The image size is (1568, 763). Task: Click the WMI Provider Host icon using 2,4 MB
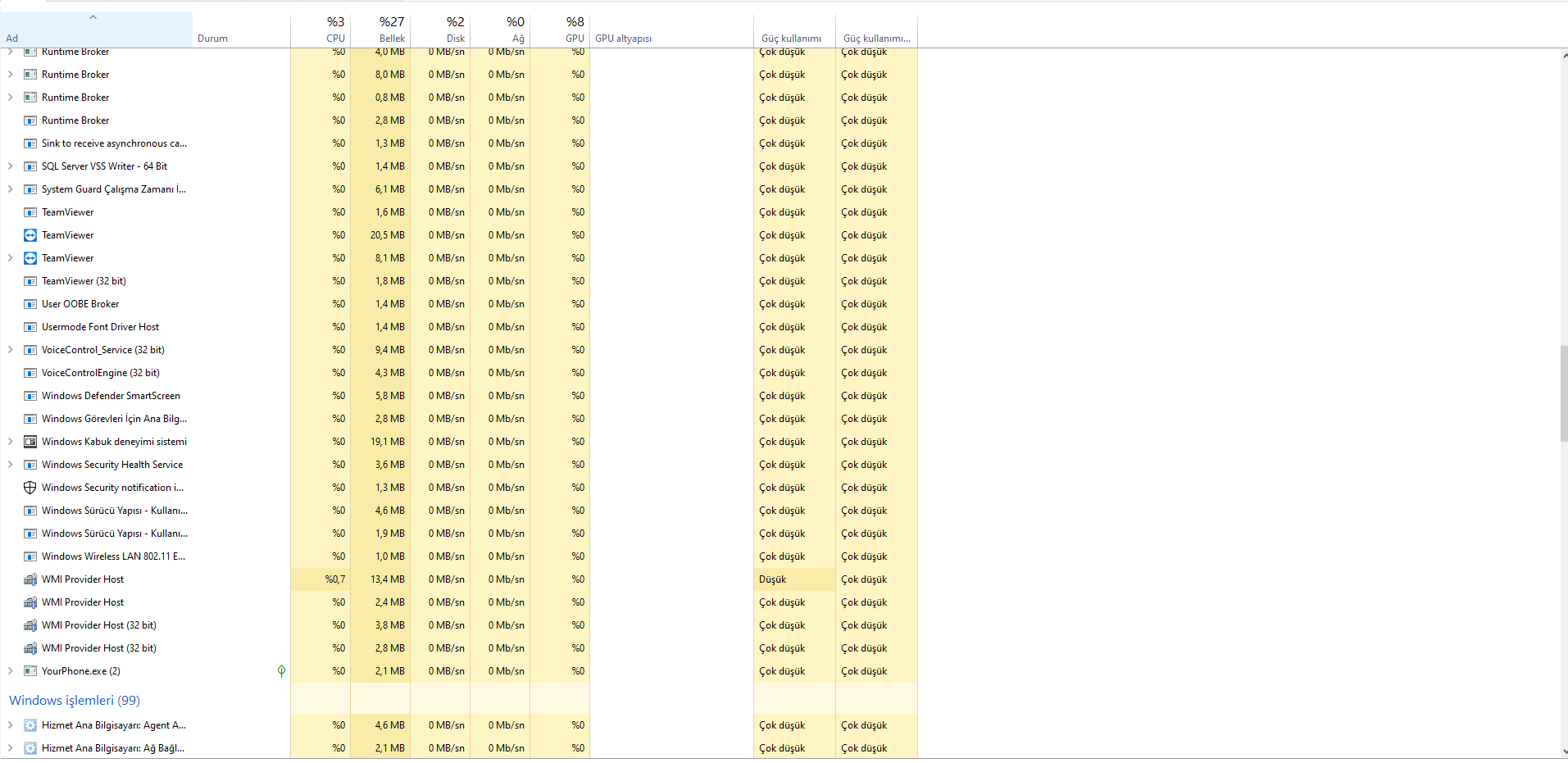pos(30,602)
